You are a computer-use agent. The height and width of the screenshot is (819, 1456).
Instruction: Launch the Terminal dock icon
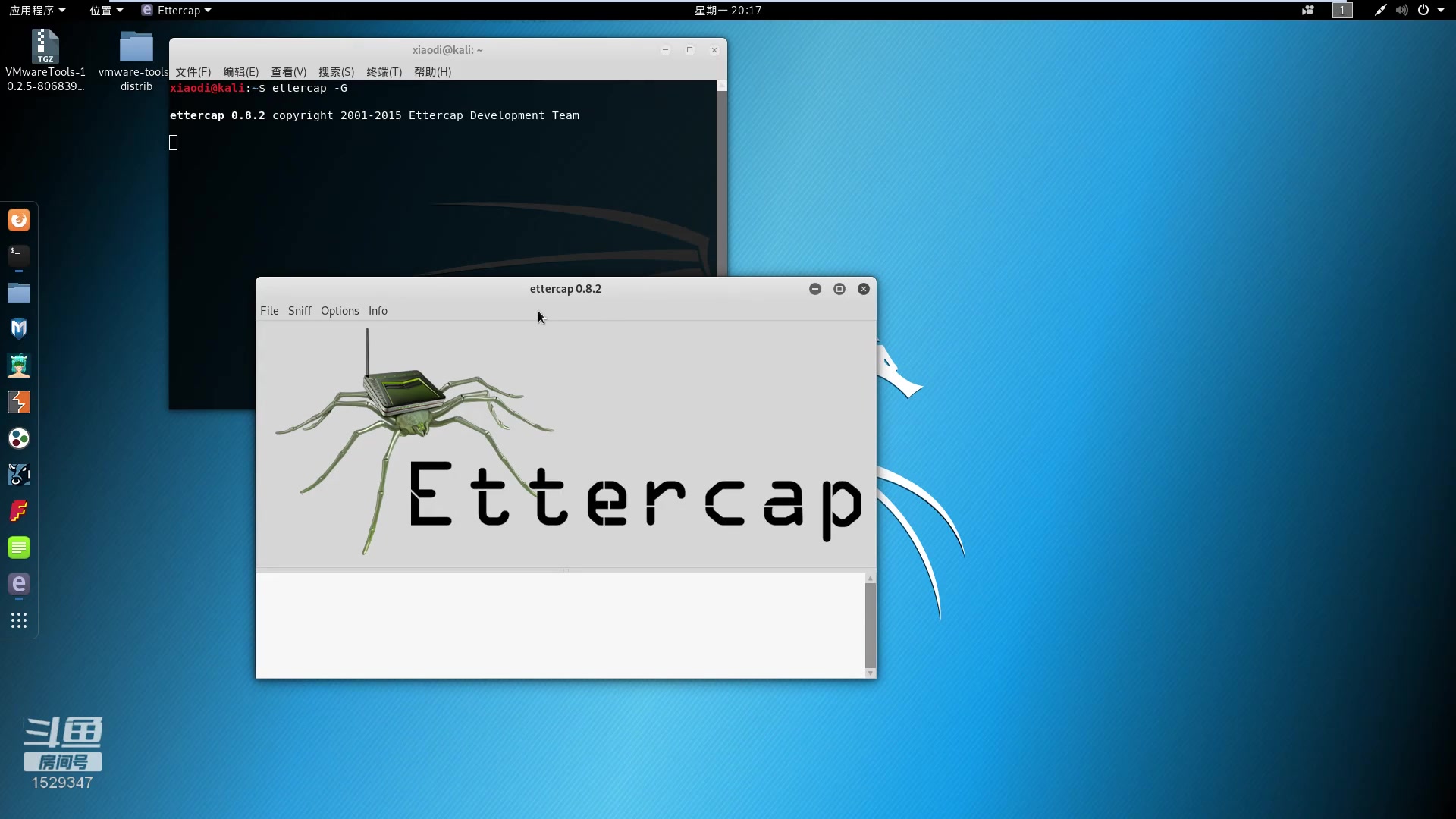[x=19, y=256]
